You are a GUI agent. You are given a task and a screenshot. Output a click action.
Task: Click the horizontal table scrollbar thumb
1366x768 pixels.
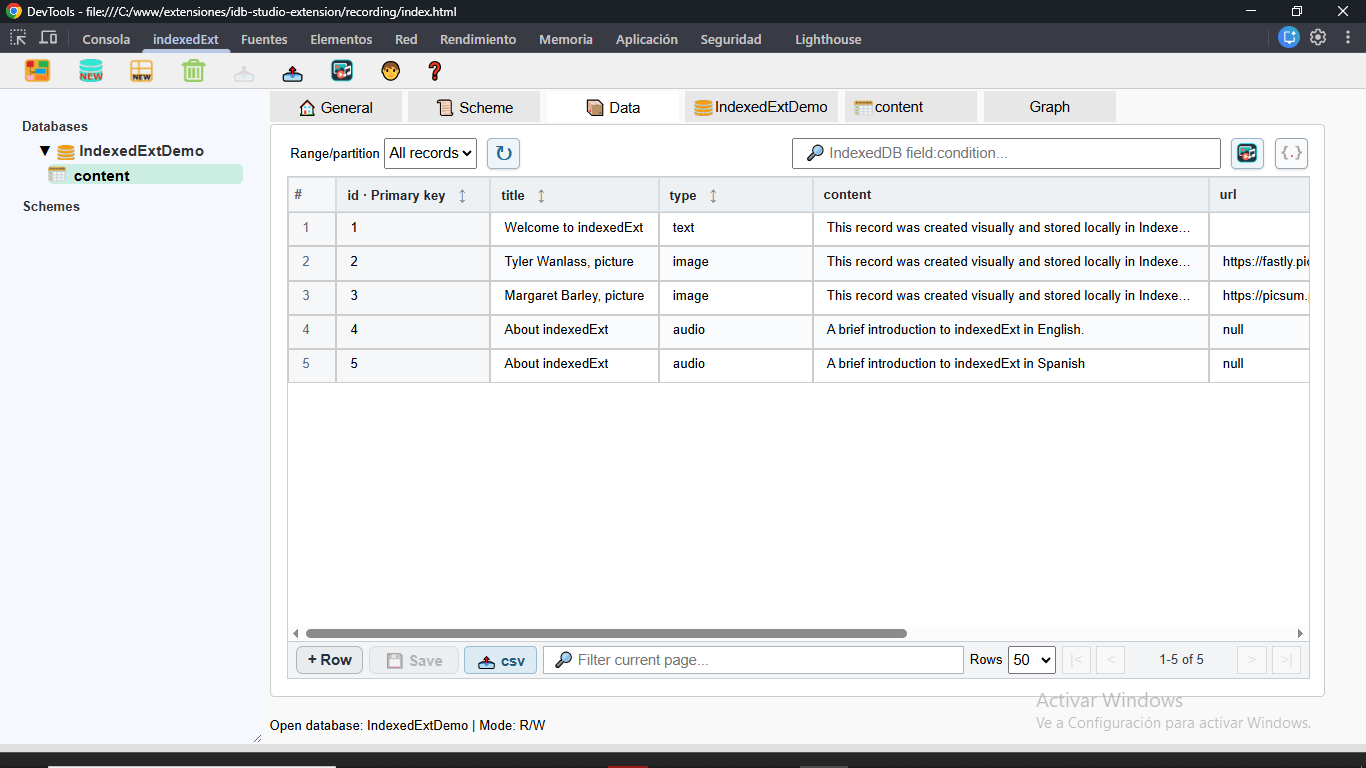coord(606,633)
